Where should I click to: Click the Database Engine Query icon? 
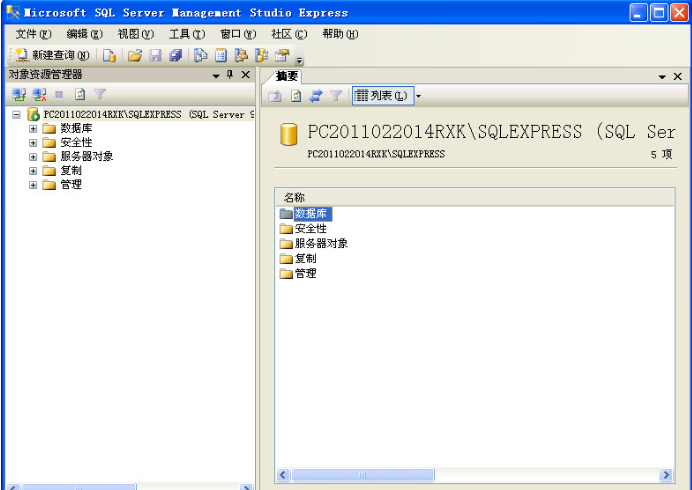click(x=109, y=55)
